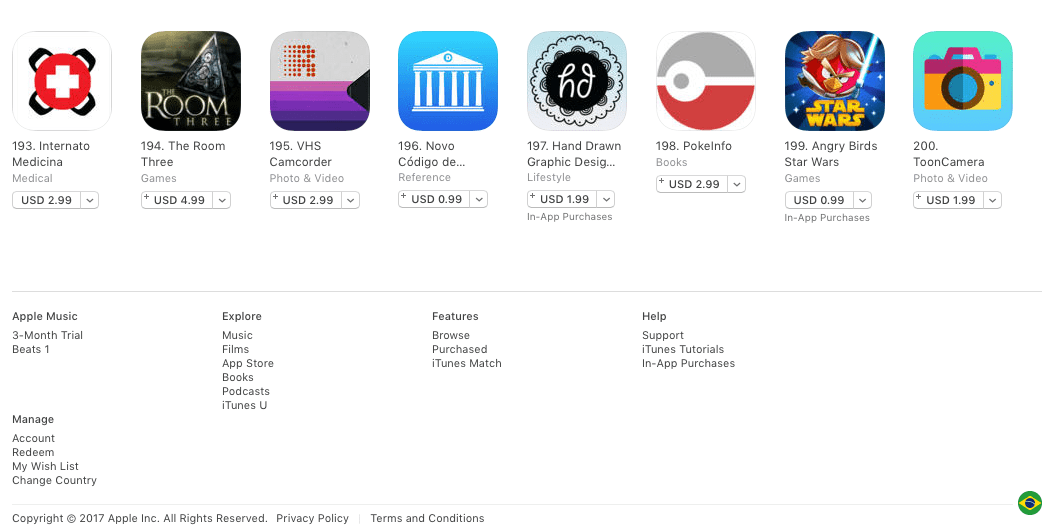Image resolution: width=1062 pixels, height=526 pixels.
Task: Open Angry Birds Star Wars icon
Action: 834,81
